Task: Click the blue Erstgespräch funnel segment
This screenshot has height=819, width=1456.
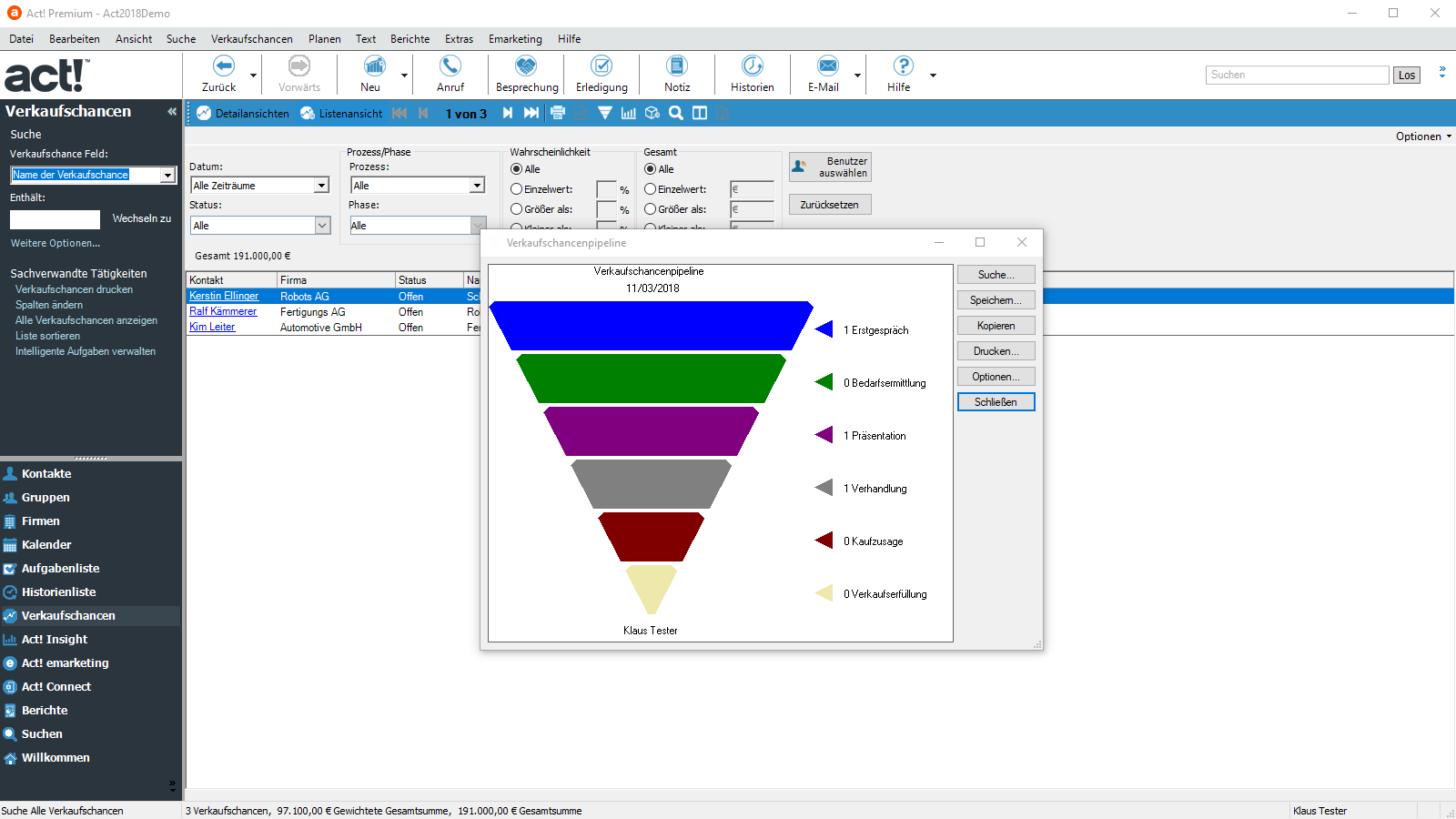Action: pyautogui.click(x=651, y=326)
